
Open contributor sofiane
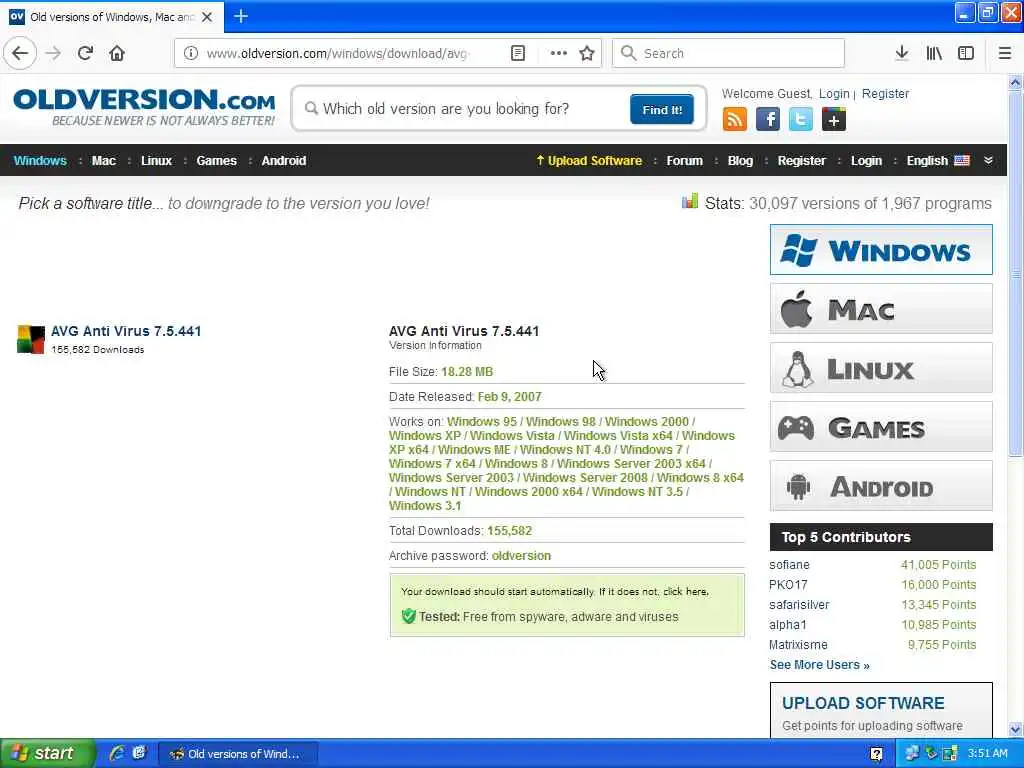[x=789, y=565]
